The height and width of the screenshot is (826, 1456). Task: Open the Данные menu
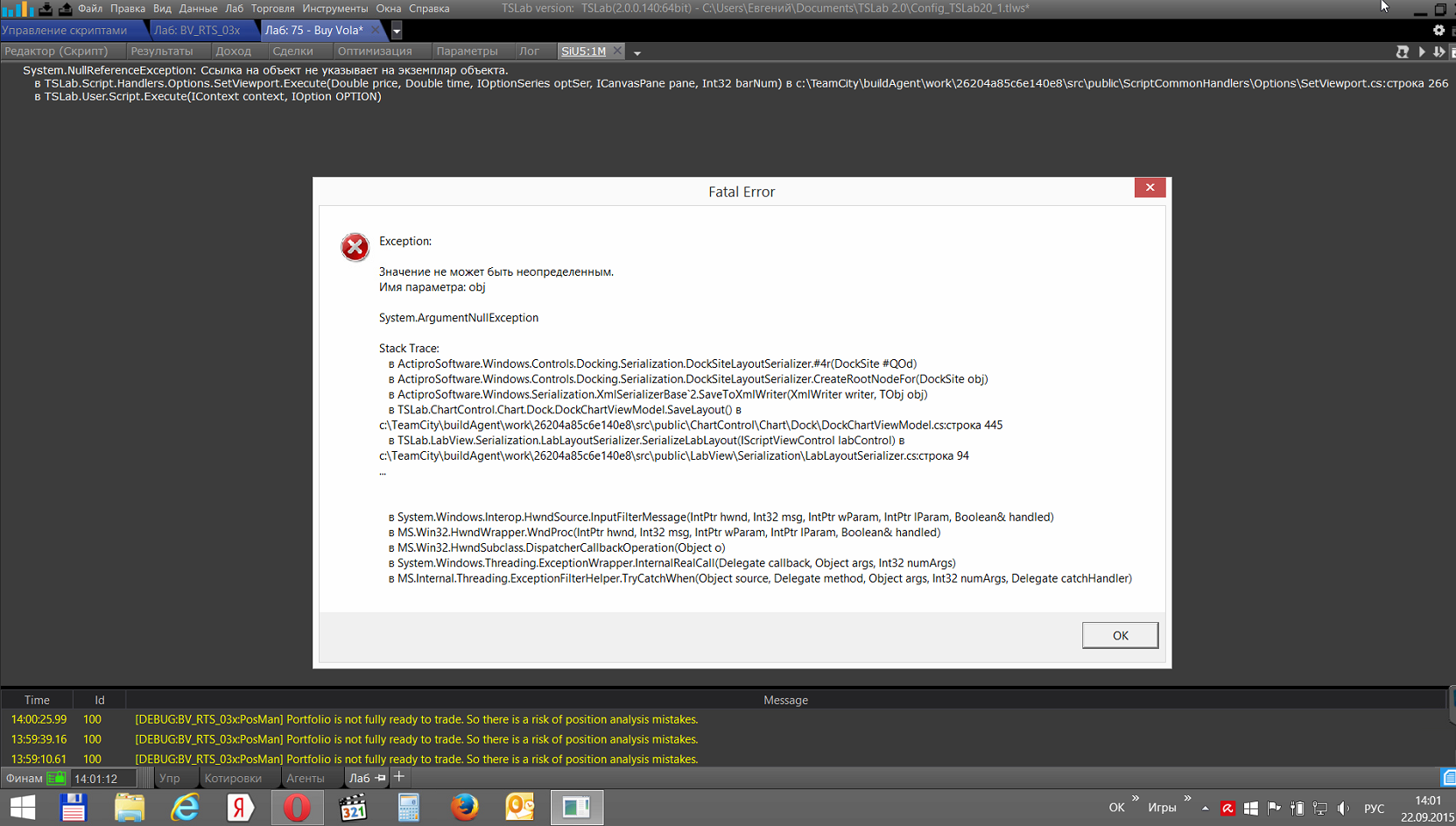pyautogui.click(x=198, y=9)
